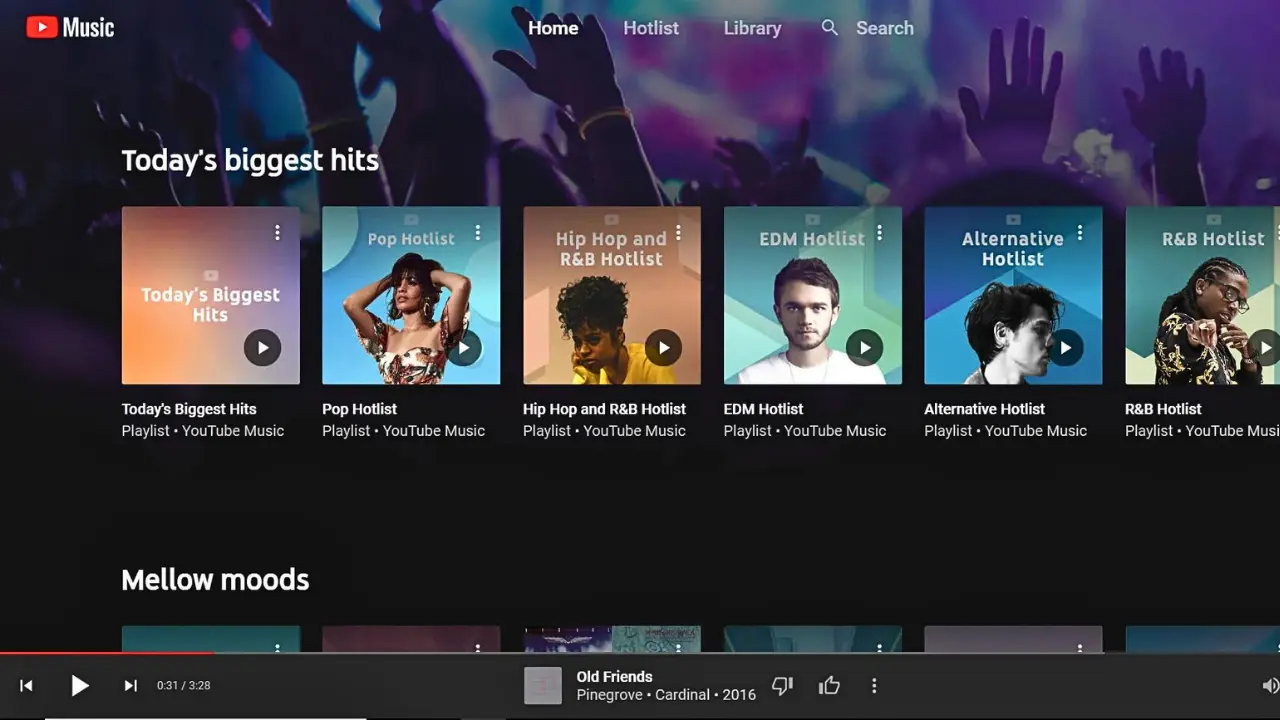Switch to the Hotlist tab
The image size is (1280, 720).
click(651, 28)
